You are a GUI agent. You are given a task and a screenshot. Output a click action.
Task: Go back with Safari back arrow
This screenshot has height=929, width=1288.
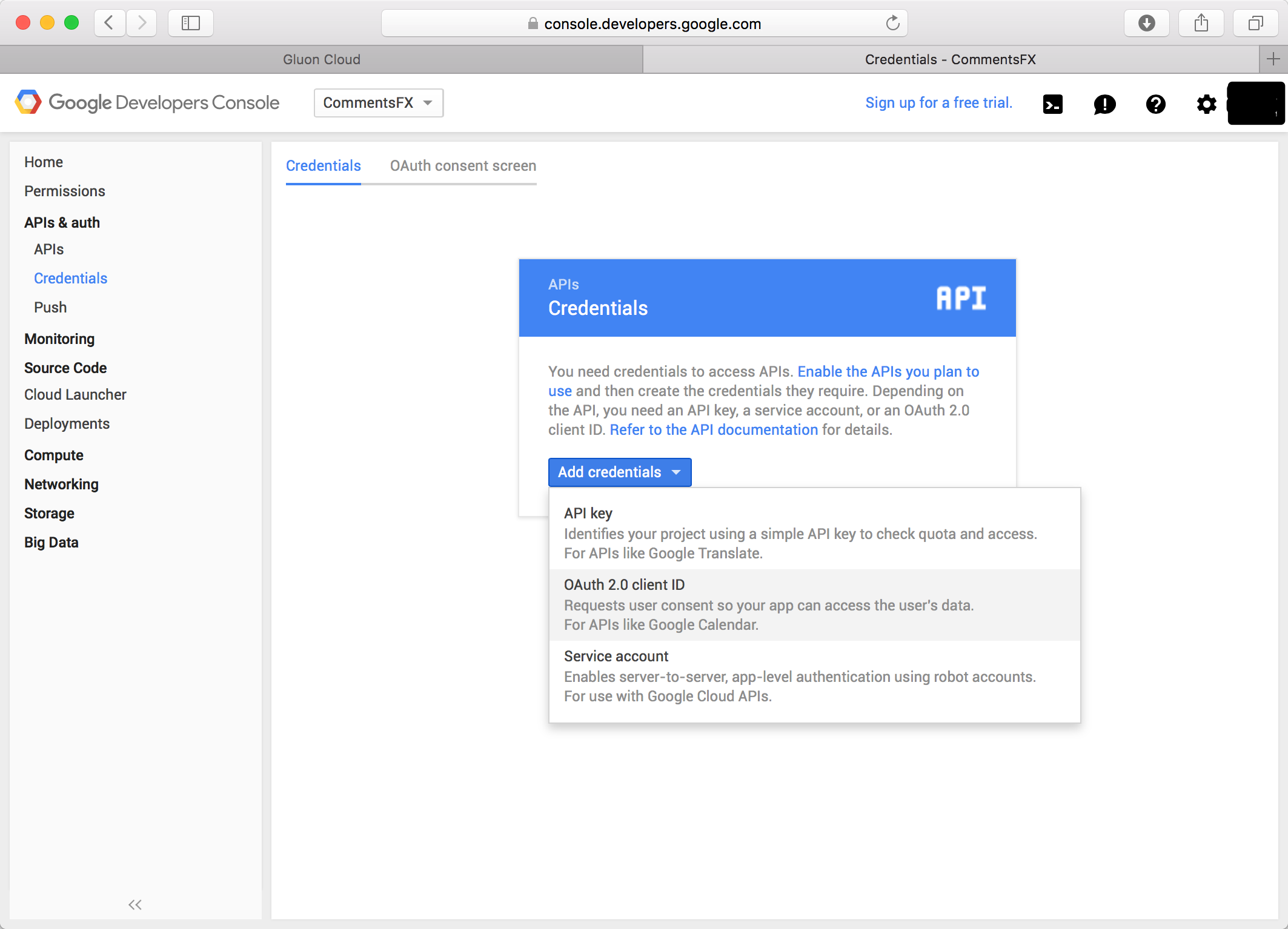point(110,23)
